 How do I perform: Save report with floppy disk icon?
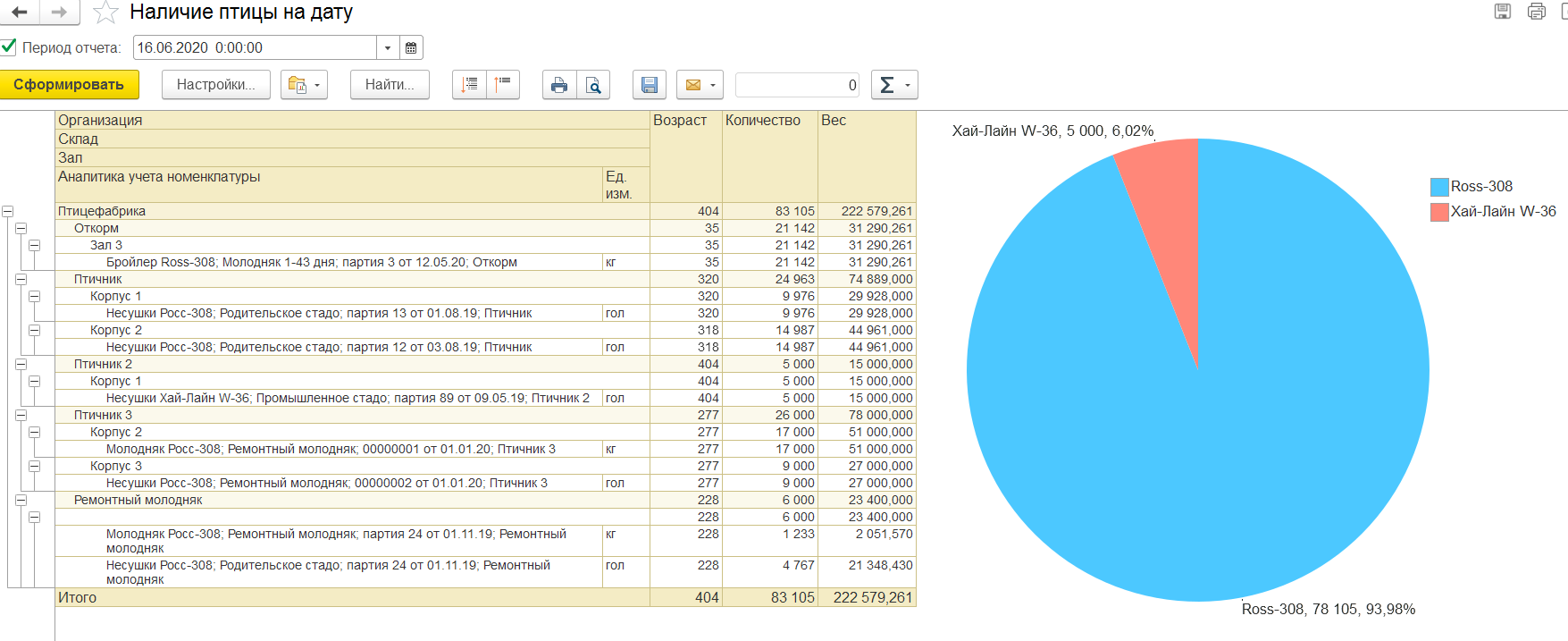tap(650, 85)
